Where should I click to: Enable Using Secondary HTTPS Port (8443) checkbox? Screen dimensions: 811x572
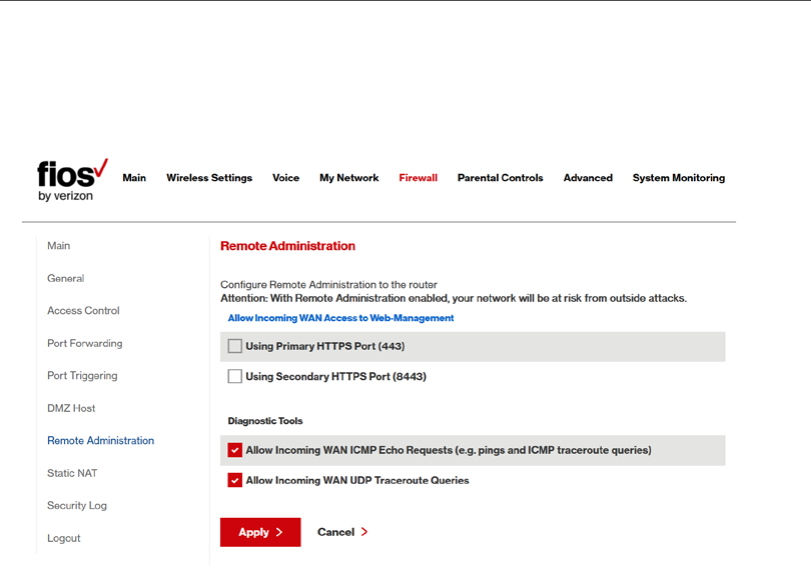(235, 376)
